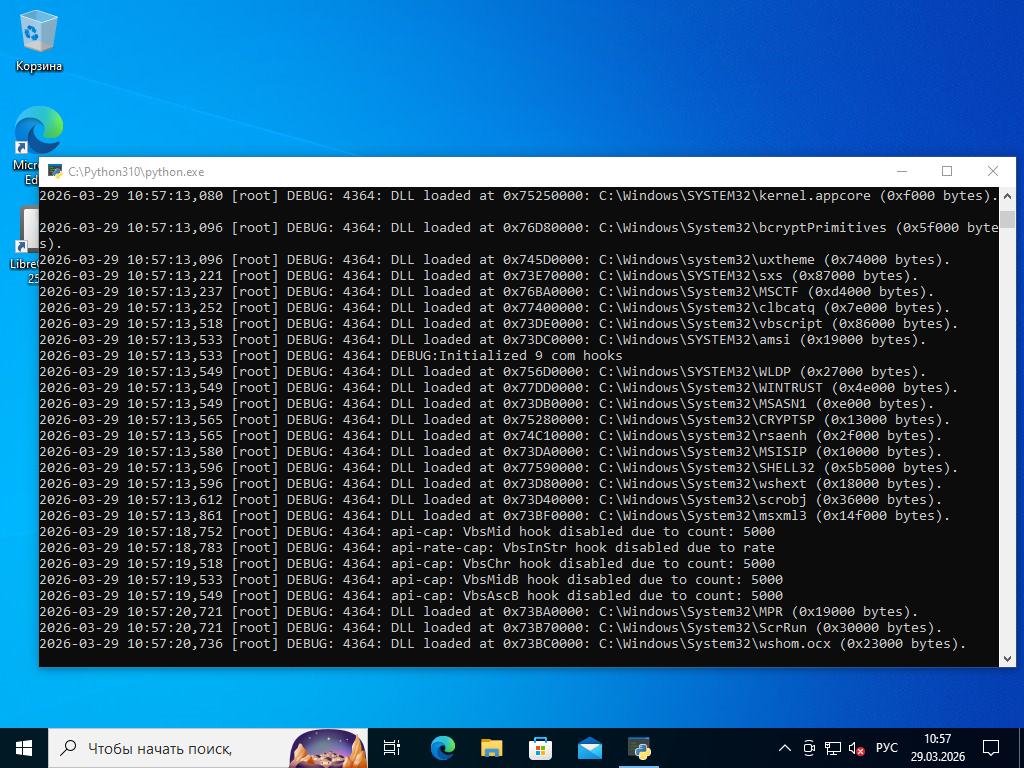Viewport: 1024px width, 768px height.
Task: Click the Windows Start button
Action: pyautogui.click(x=24, y=747)
